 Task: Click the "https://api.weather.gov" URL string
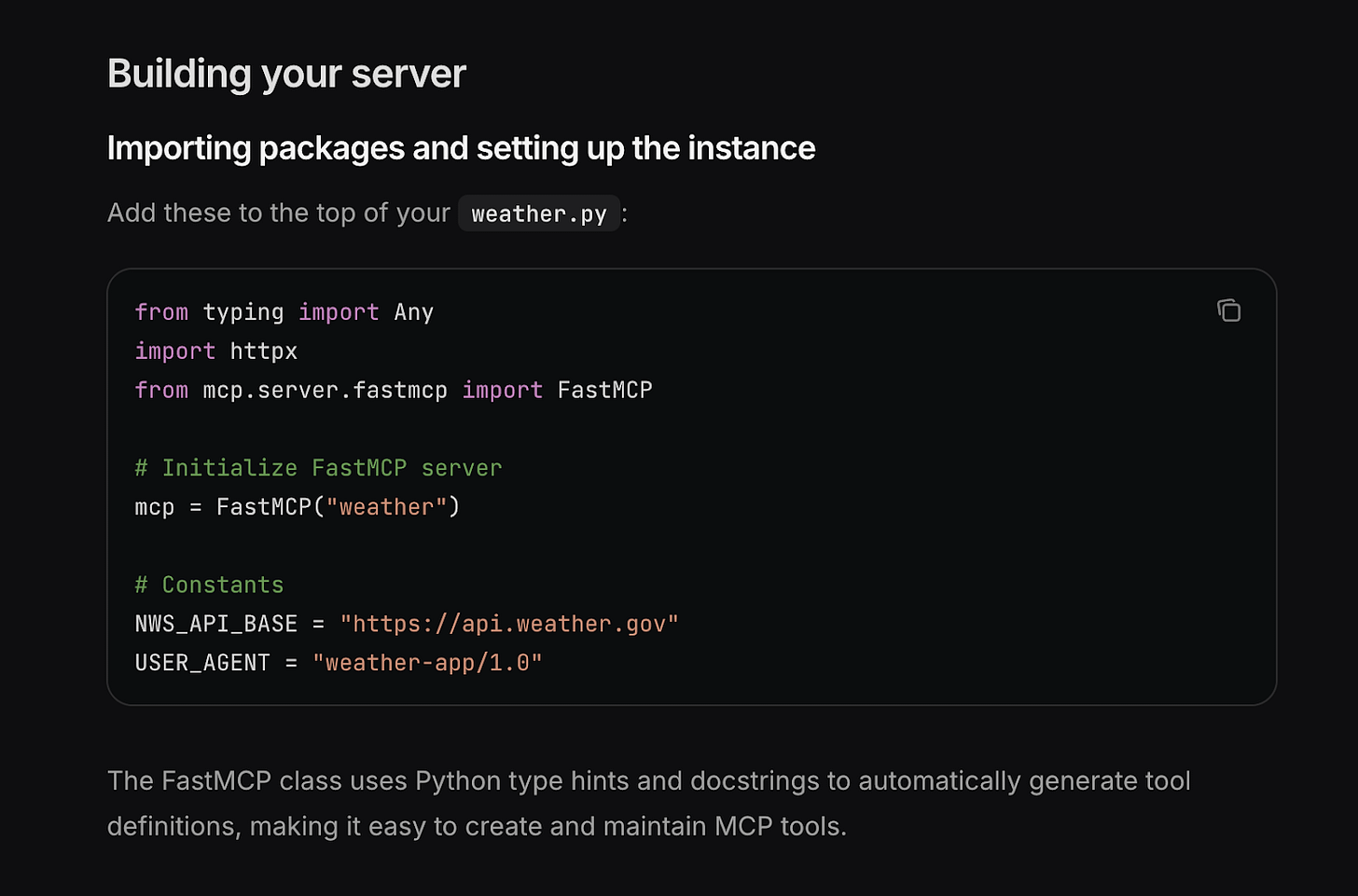coord(509,624)
